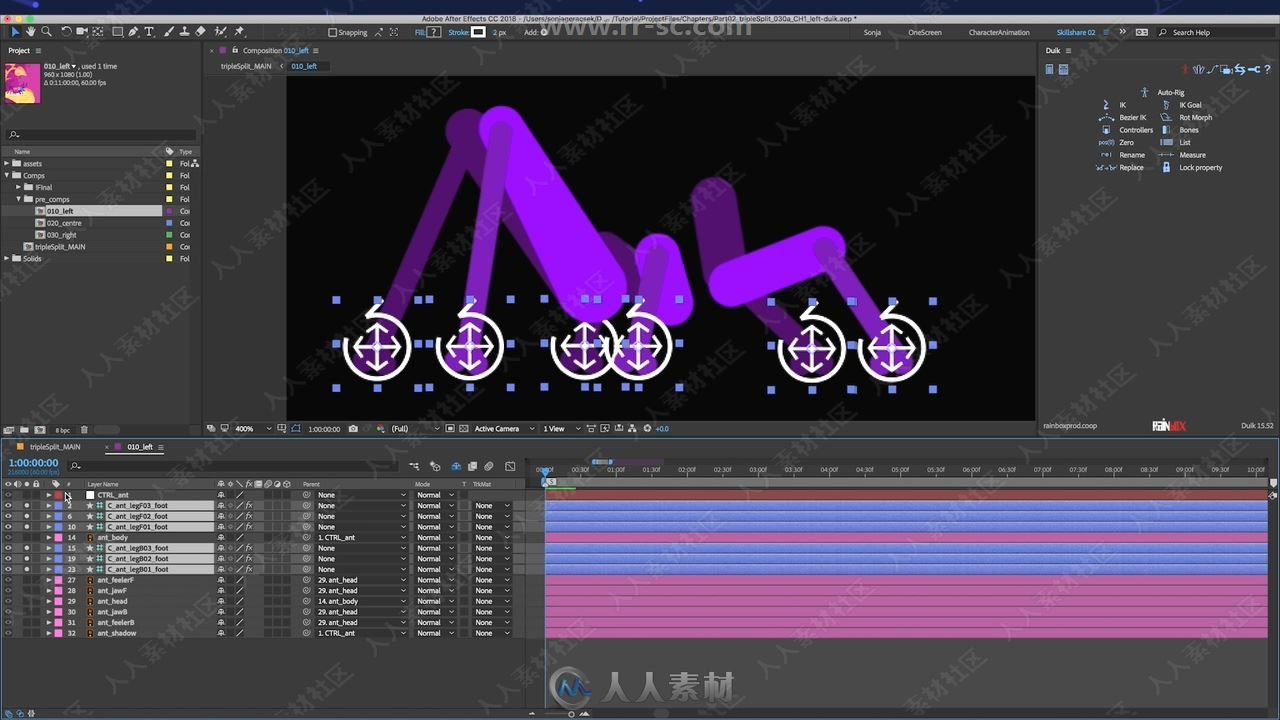Viewport: 1280px width, 720px height.
Task: Open parent dropdown for ant_body layer
Action: (x=359, y=537)
